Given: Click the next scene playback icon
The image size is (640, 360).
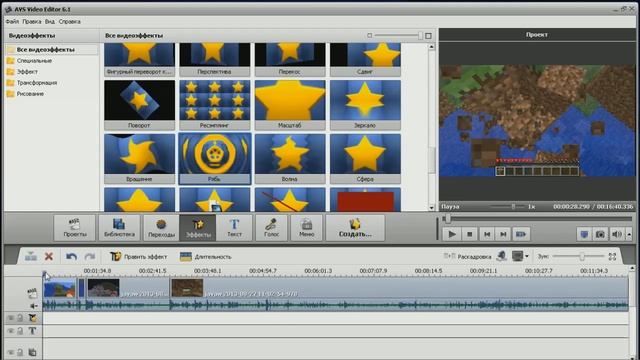Looking at the screenshot, I should [521, 234].
